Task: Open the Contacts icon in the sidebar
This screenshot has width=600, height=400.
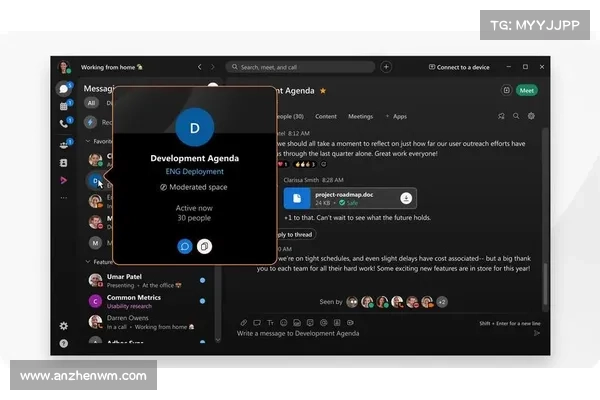Action: pos(64,163)
